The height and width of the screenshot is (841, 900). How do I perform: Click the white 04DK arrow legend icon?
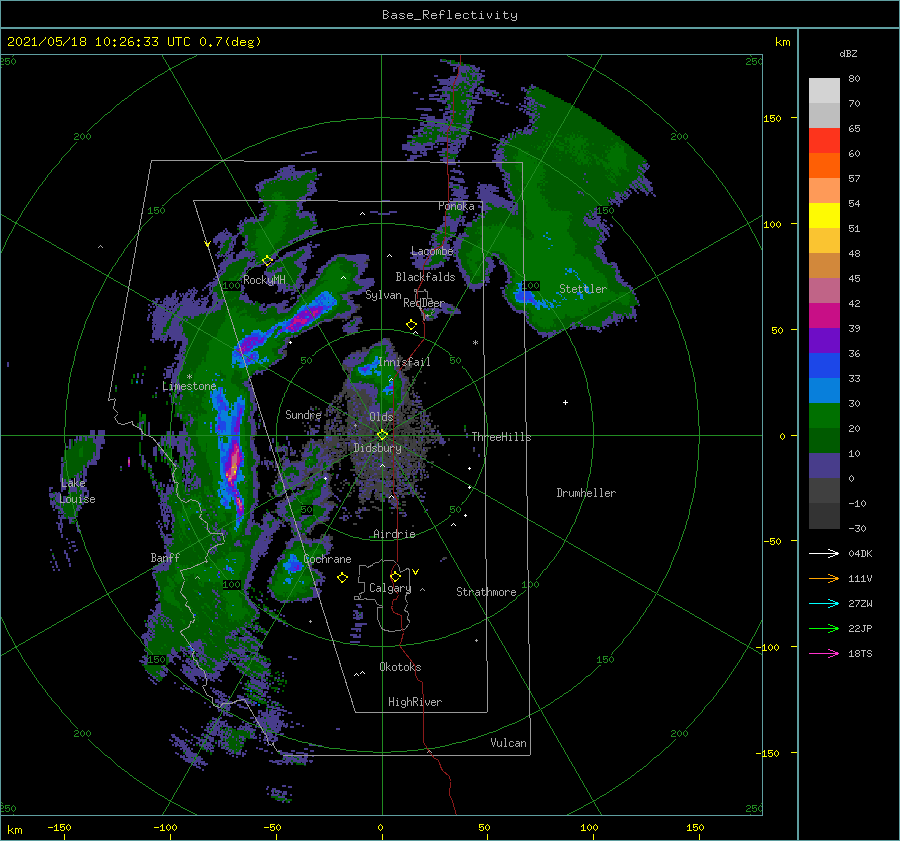(x=824, y=553)
